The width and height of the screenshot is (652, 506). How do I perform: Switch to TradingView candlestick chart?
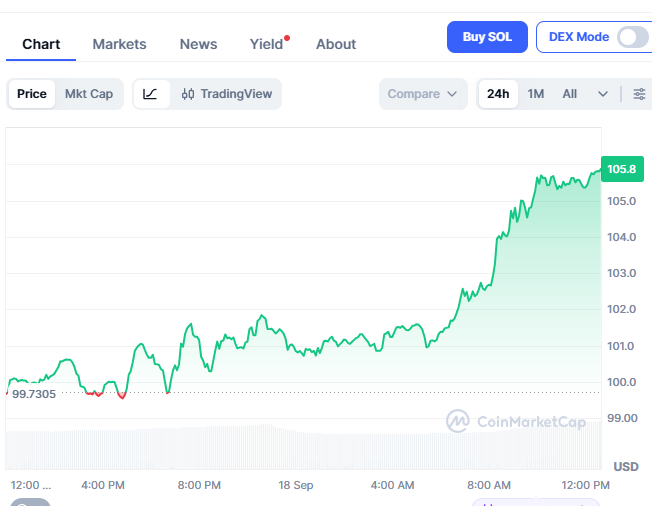pos(227,94)
